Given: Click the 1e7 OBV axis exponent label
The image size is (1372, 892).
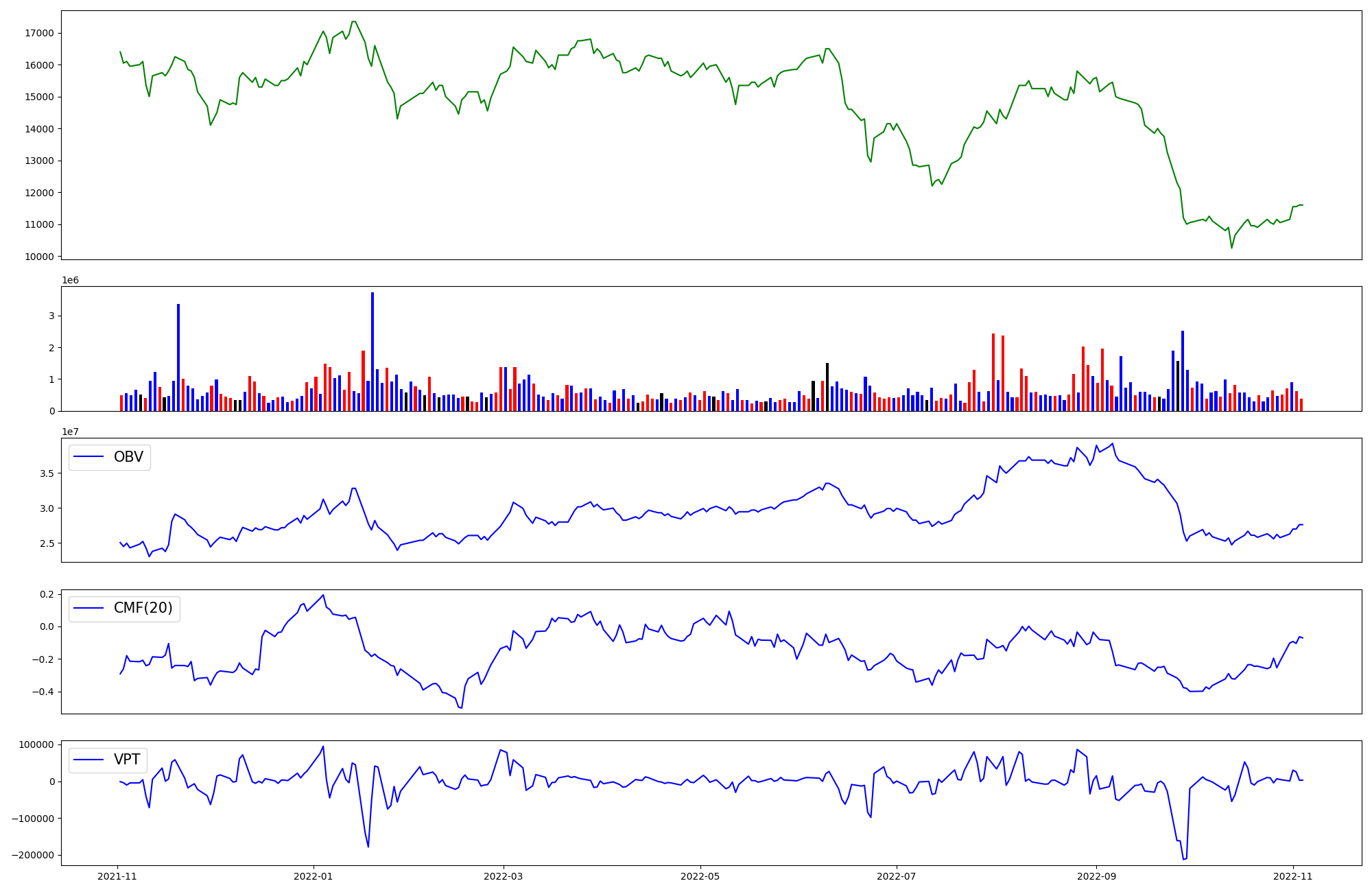Looking at the screenshot, I should 70,432.
